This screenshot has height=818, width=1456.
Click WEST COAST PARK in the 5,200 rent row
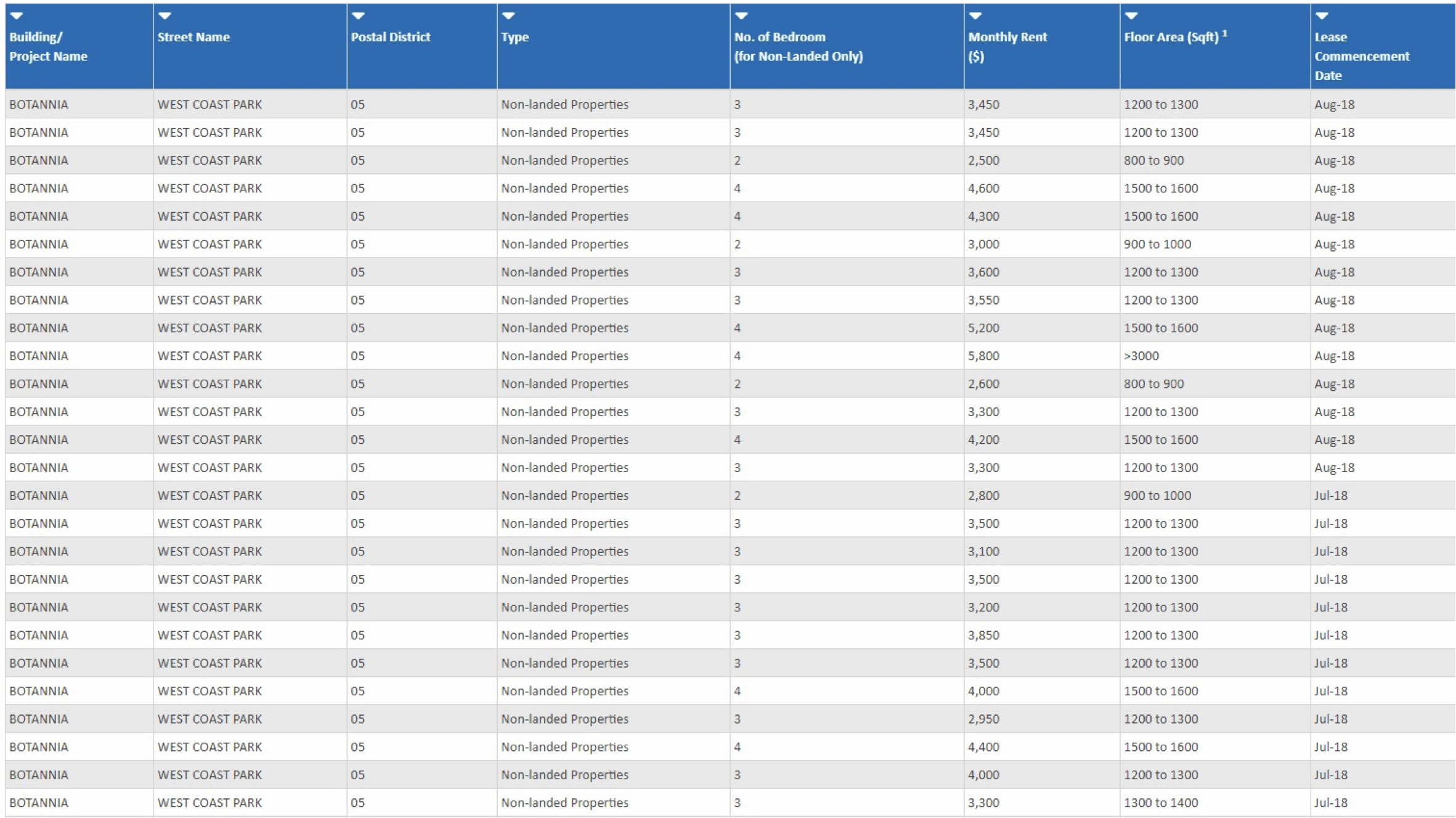click(x=209, y=328)
